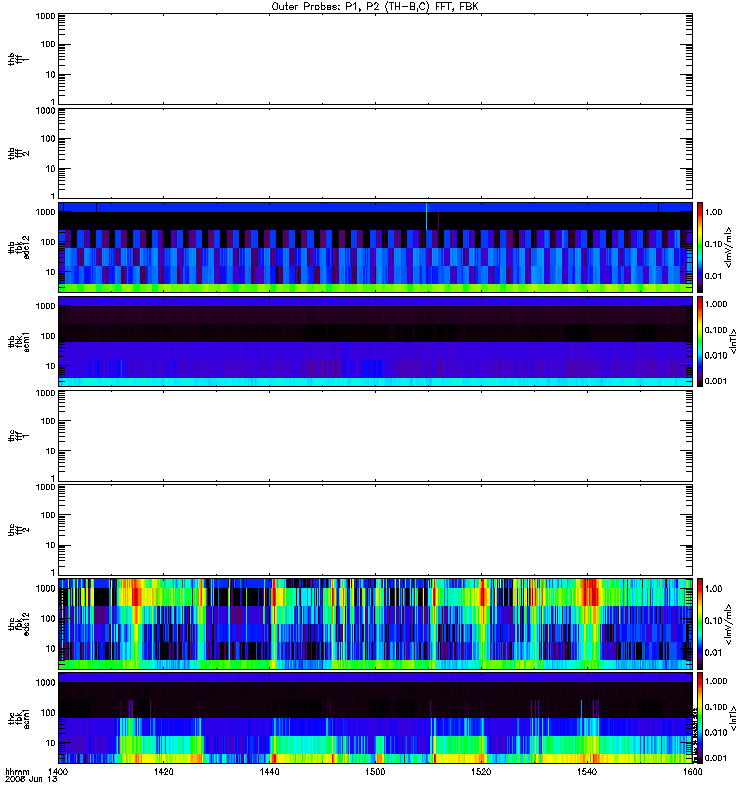Click the "thc fbk scm1" axis label

[x=18, y=718]
